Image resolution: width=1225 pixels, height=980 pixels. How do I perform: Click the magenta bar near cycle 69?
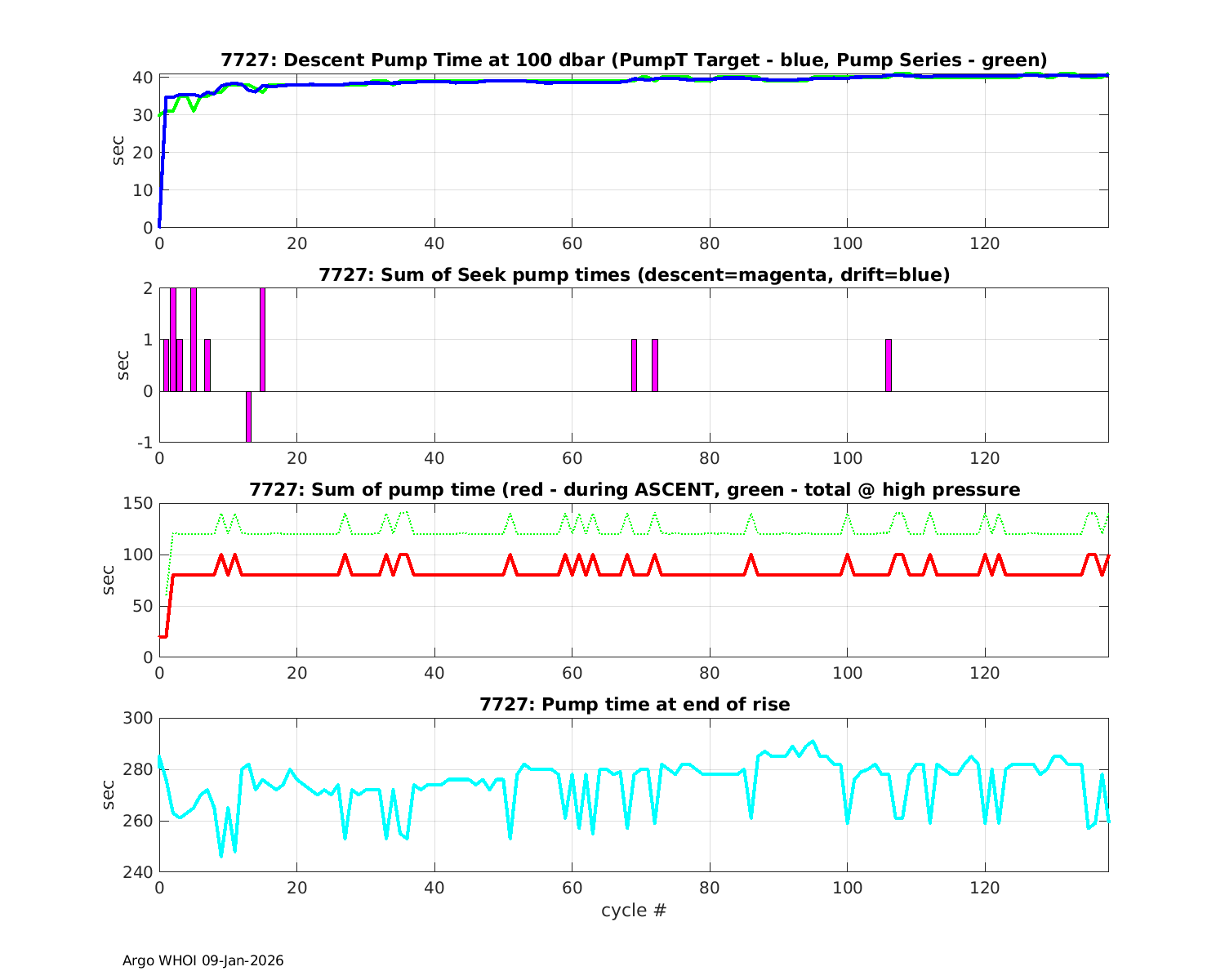coord(634,365)
